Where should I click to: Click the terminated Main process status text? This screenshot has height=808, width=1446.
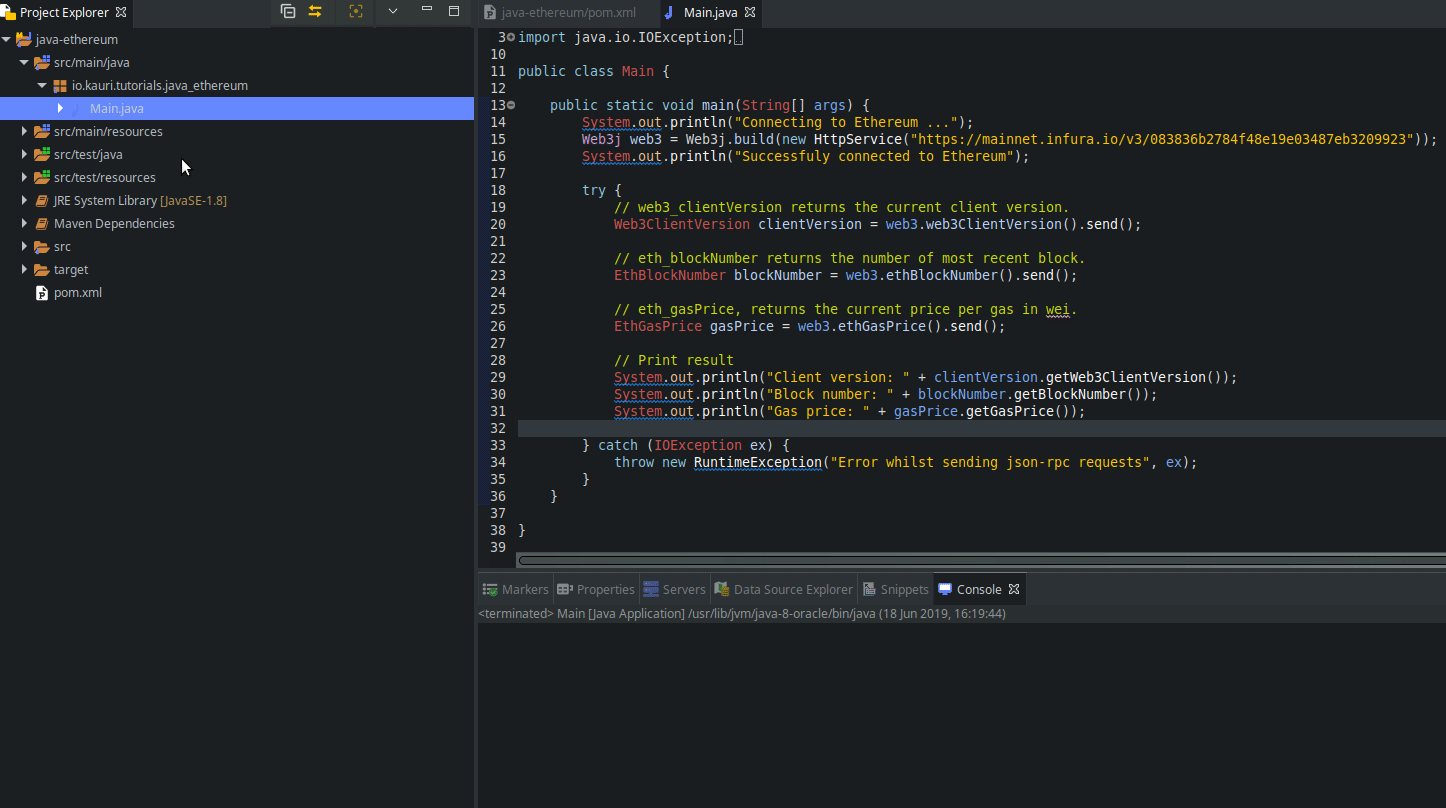pyautogui.click(x=742, y=614)
